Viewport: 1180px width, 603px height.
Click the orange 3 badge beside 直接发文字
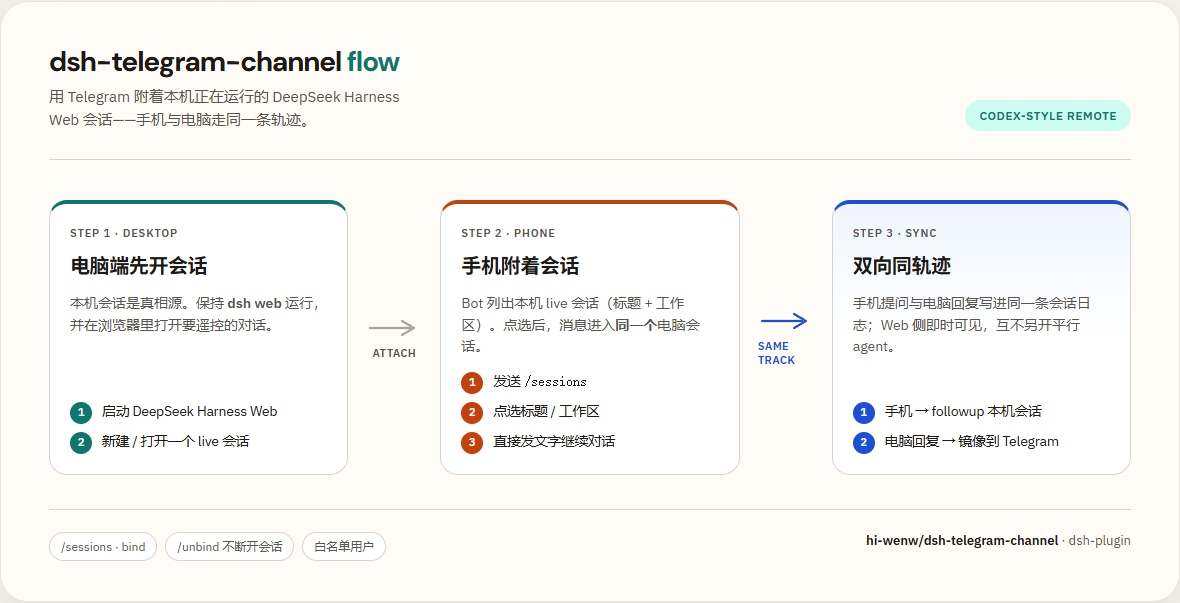pos(472,441)
